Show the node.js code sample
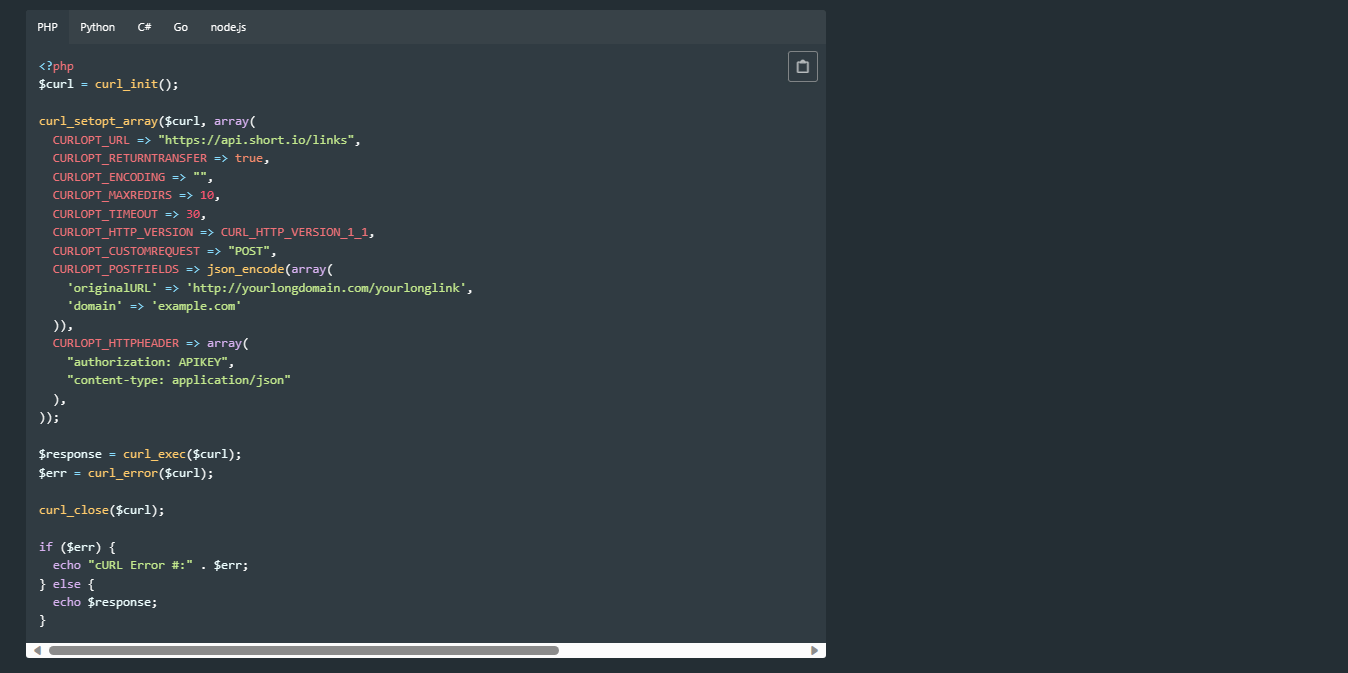Viewport: 1348px width, 673px height. 228,27
